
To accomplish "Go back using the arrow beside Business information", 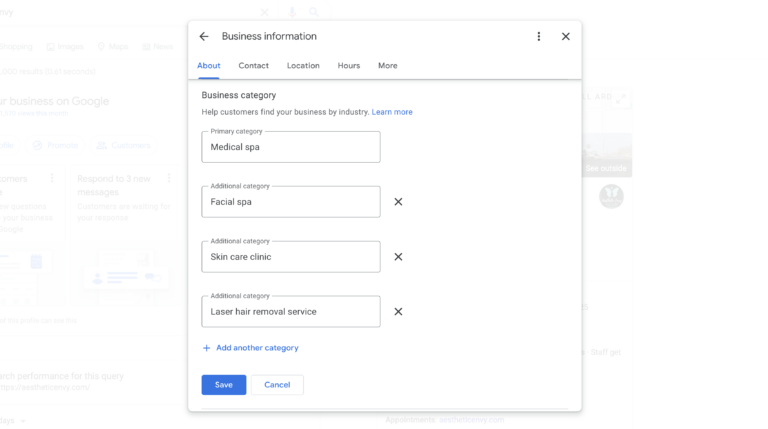I will (204, 36).
